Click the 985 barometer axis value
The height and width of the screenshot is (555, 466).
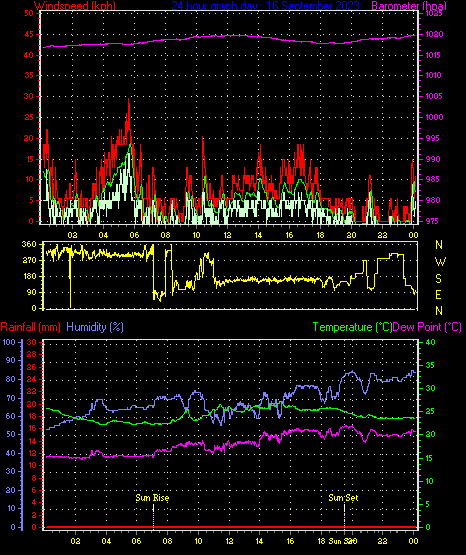tap(432, 179)
